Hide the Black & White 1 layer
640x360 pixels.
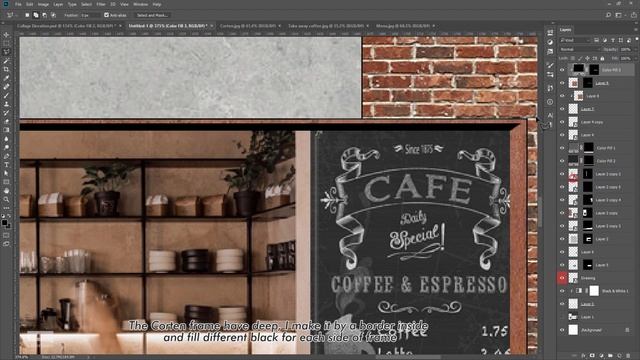pos(562,291)
